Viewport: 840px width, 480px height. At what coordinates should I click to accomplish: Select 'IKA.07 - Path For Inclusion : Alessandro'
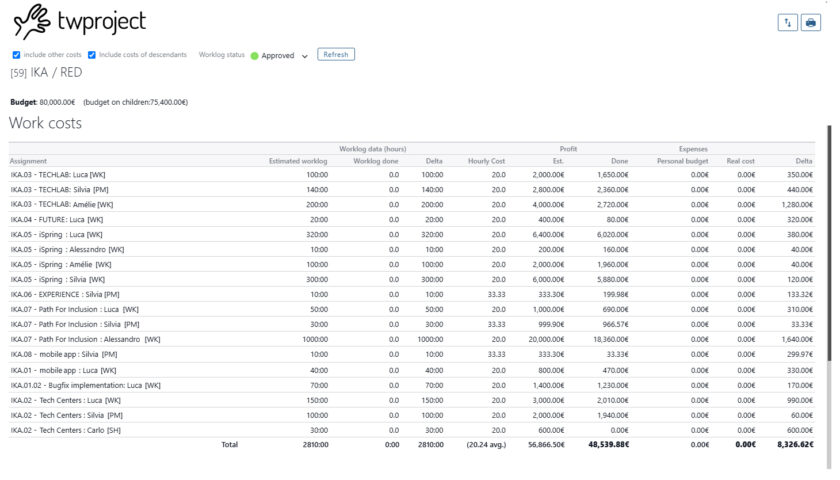click(411, 340)
